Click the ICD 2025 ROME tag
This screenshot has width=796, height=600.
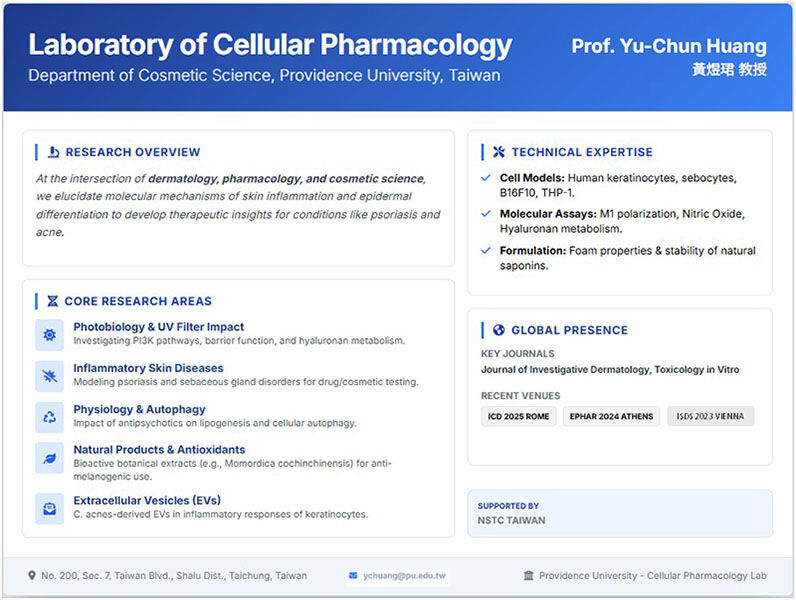click(518, 416)
